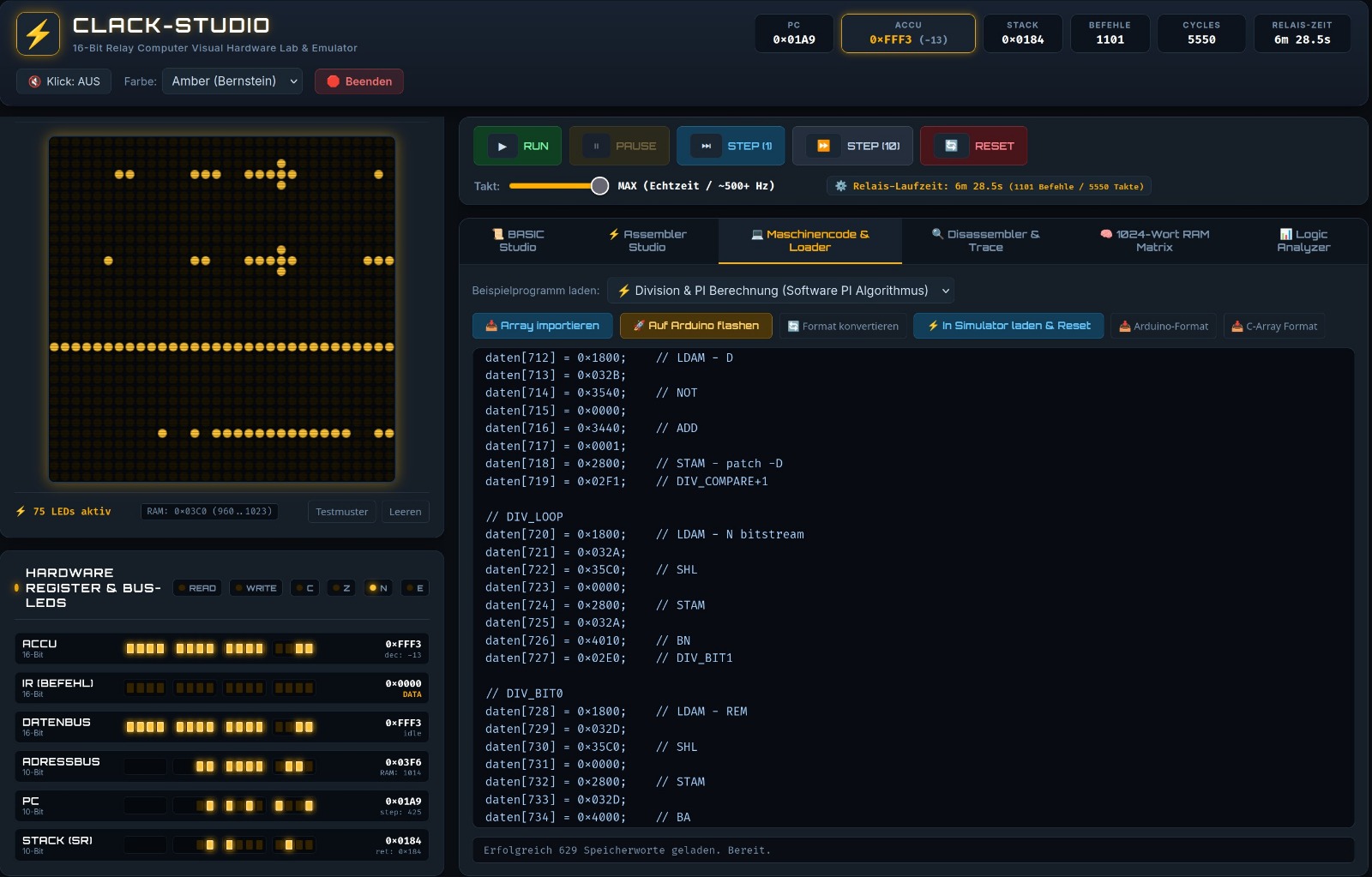Image resolution: width=1372 pixels, height=877 pixels.
Task: Toggle the C carry flag indicator
Action: pyautogui.click(x=304, y=588)
